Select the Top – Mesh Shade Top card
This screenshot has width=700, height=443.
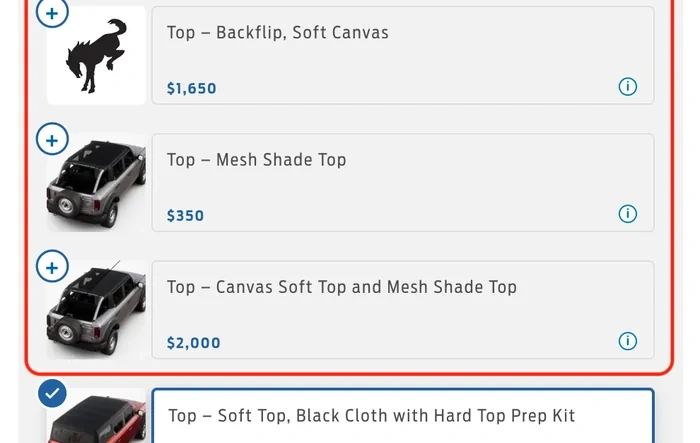(x=403, y=182)
